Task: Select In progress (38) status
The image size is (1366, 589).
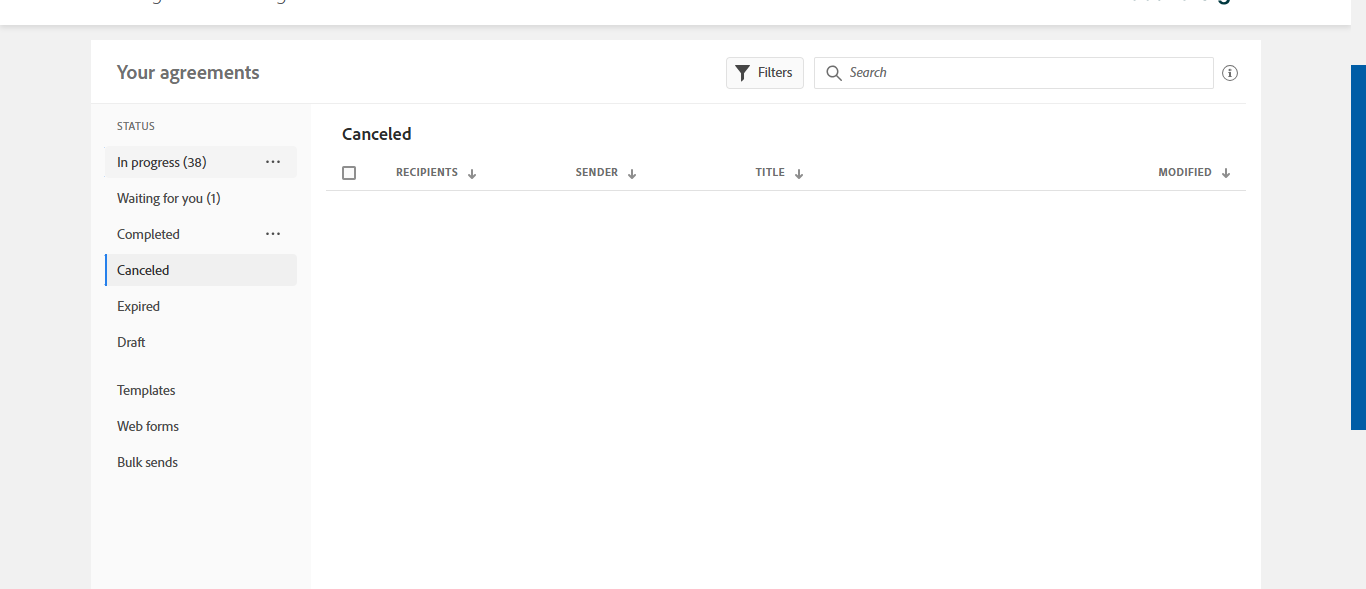Action: pos(162,162)
